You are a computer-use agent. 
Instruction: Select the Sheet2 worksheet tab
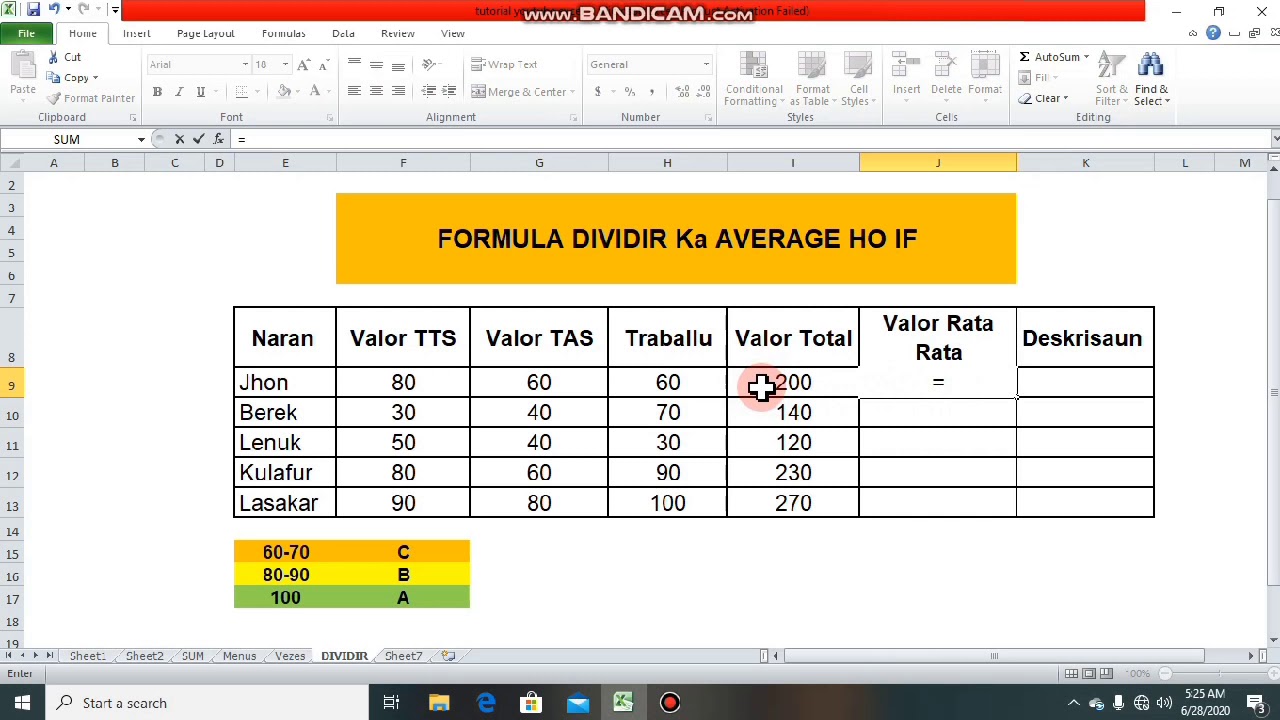(144, 656)
